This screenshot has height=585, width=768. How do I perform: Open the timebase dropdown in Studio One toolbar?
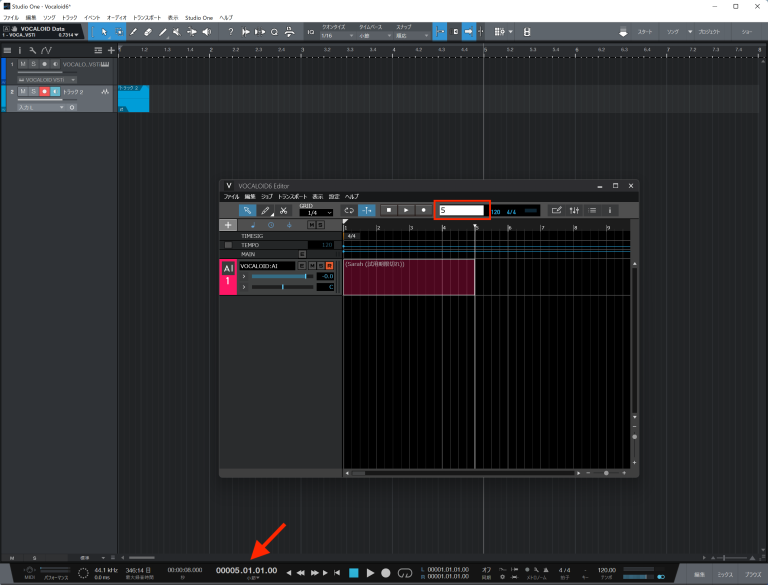[x=375, y=36]
